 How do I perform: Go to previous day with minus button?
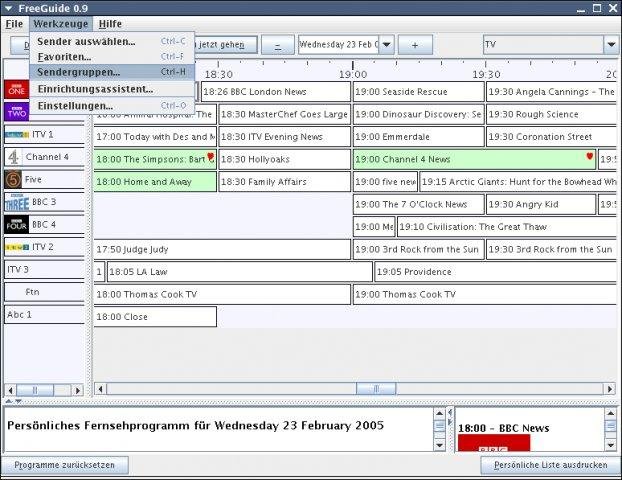(x=278, y=45)
